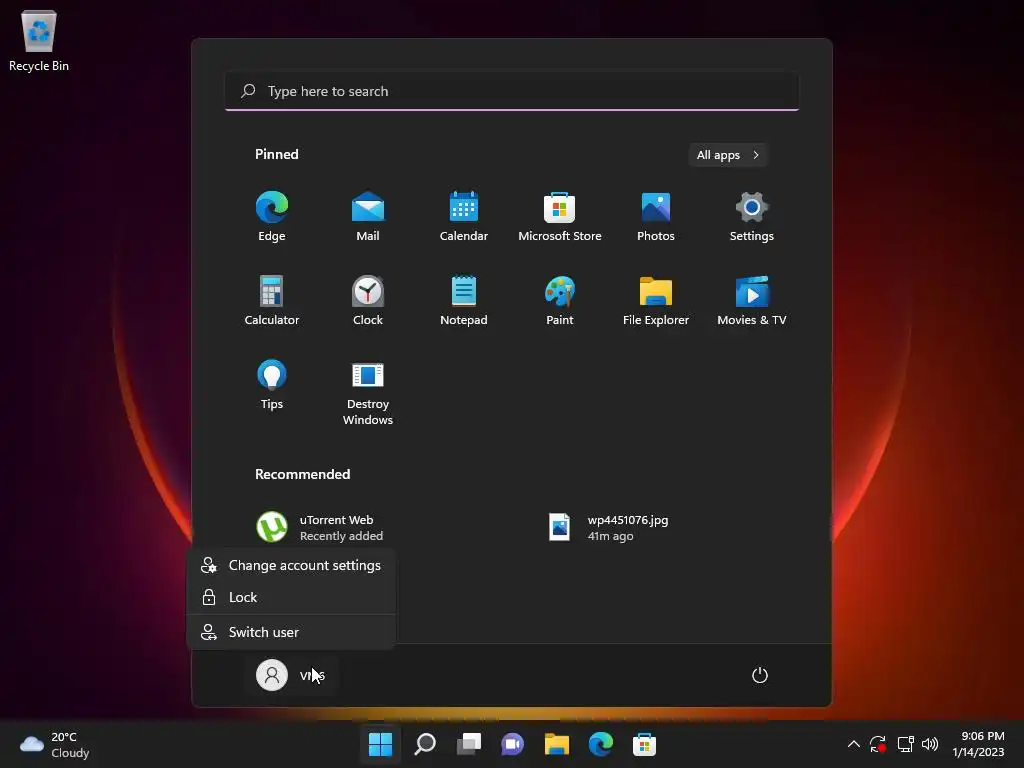This screenshot has width=1024, height=768.
Task: Click the Type here to search field
Action: (512, 91)
